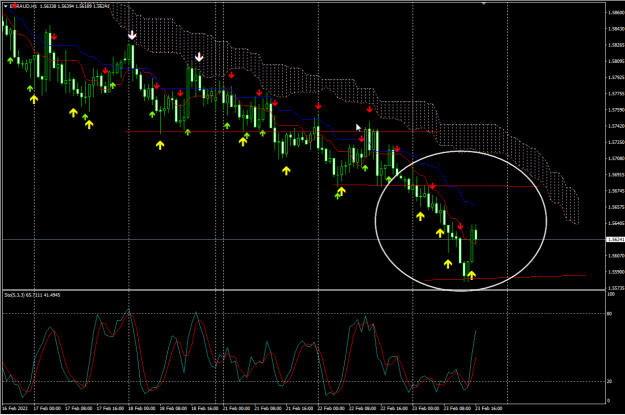Select the chart shift triangle on top edge
625x415 pixels.
point(483,3)
